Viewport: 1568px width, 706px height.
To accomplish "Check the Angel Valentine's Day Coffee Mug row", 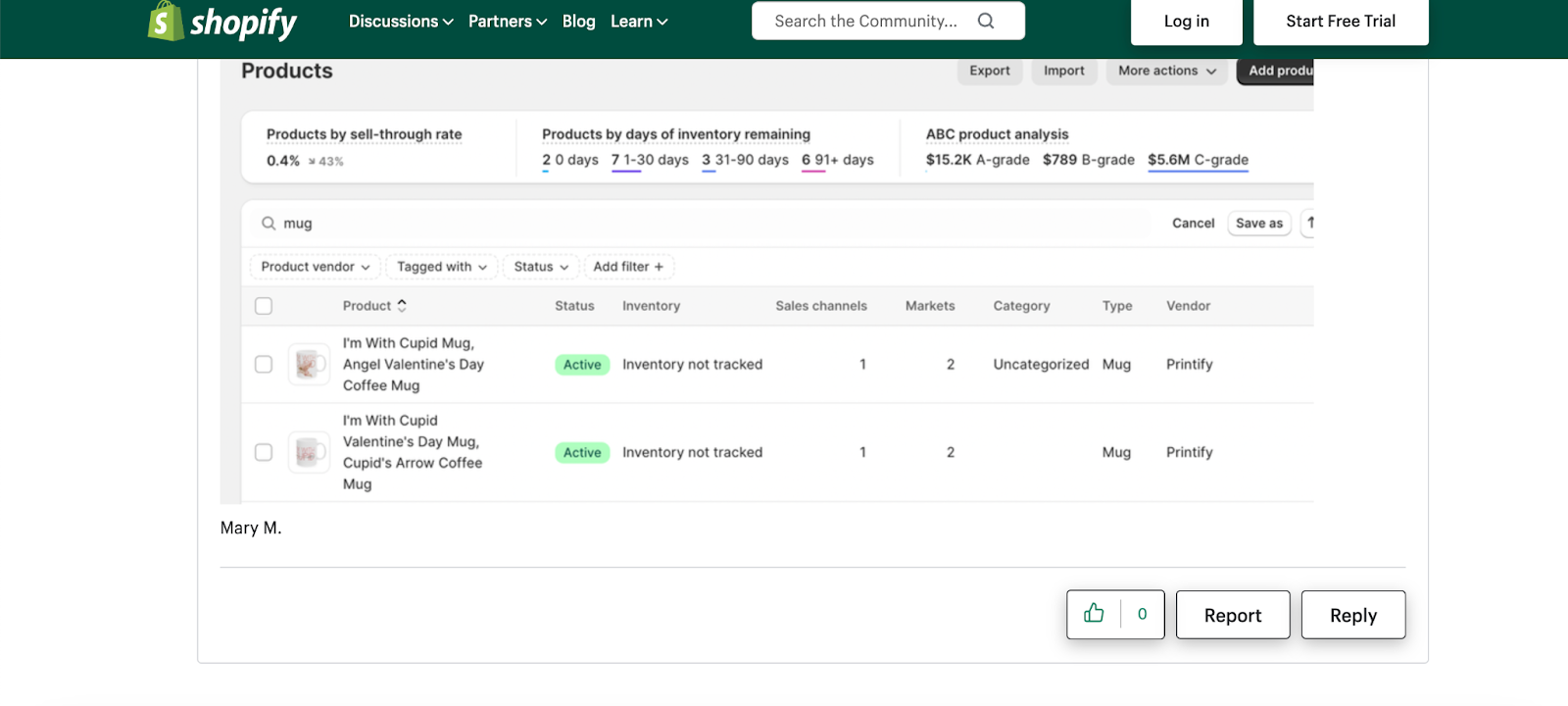I will pos(264,364).
